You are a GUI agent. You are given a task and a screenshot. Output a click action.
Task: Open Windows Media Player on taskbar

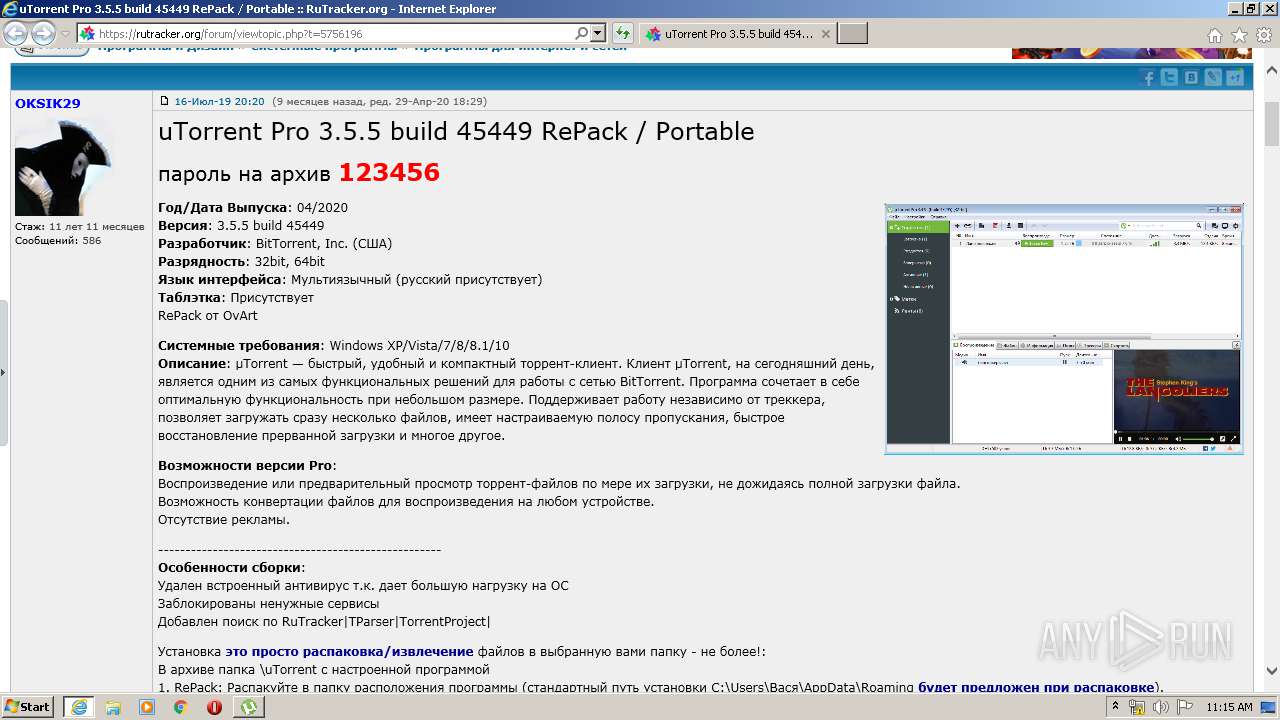(147, 707)
